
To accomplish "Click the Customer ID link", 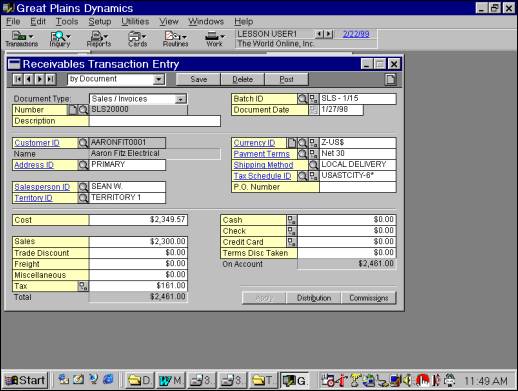I will click(x=37, y=143).
